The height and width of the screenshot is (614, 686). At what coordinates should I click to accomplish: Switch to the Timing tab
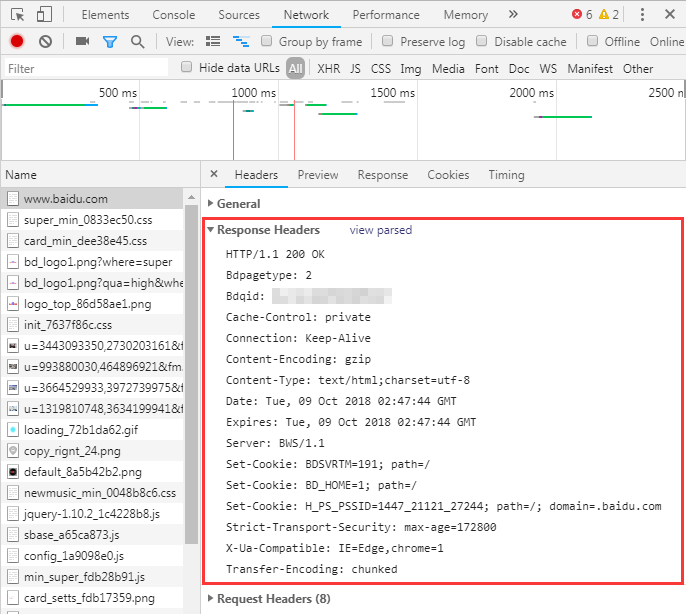pos(506,175)
